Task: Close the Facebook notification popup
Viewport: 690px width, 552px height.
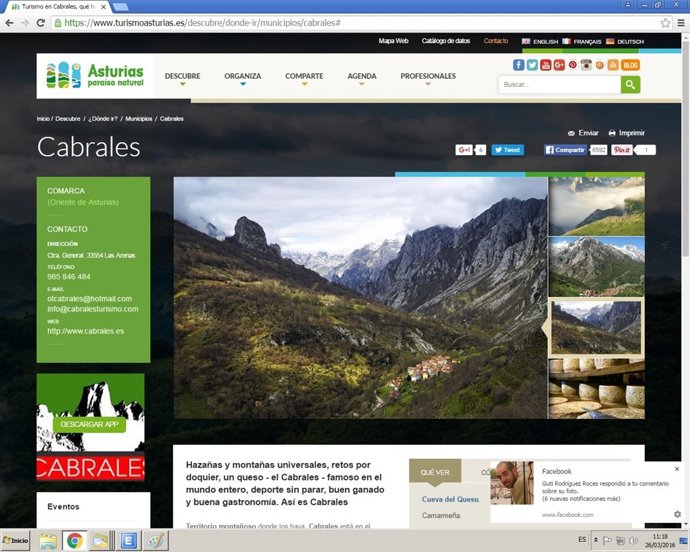Action: pyautogui.click(x=677, y=469)
